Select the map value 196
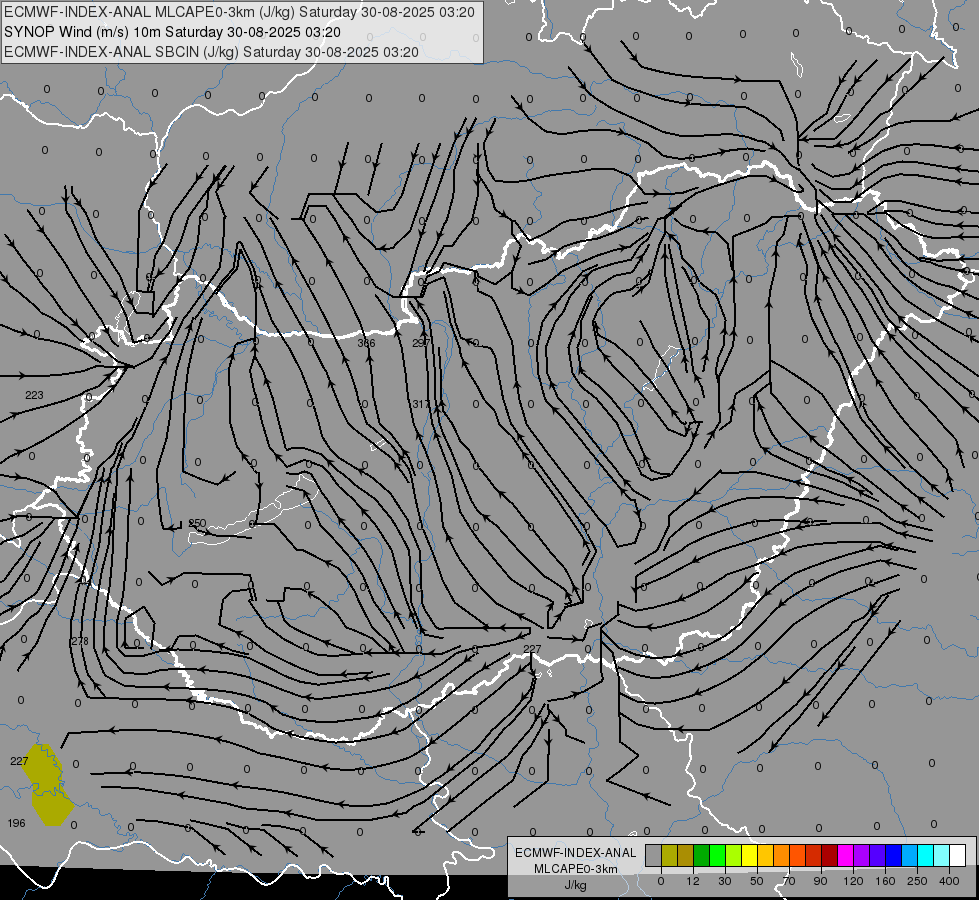Screen dimensions: 979x900 tap(16, 823)
